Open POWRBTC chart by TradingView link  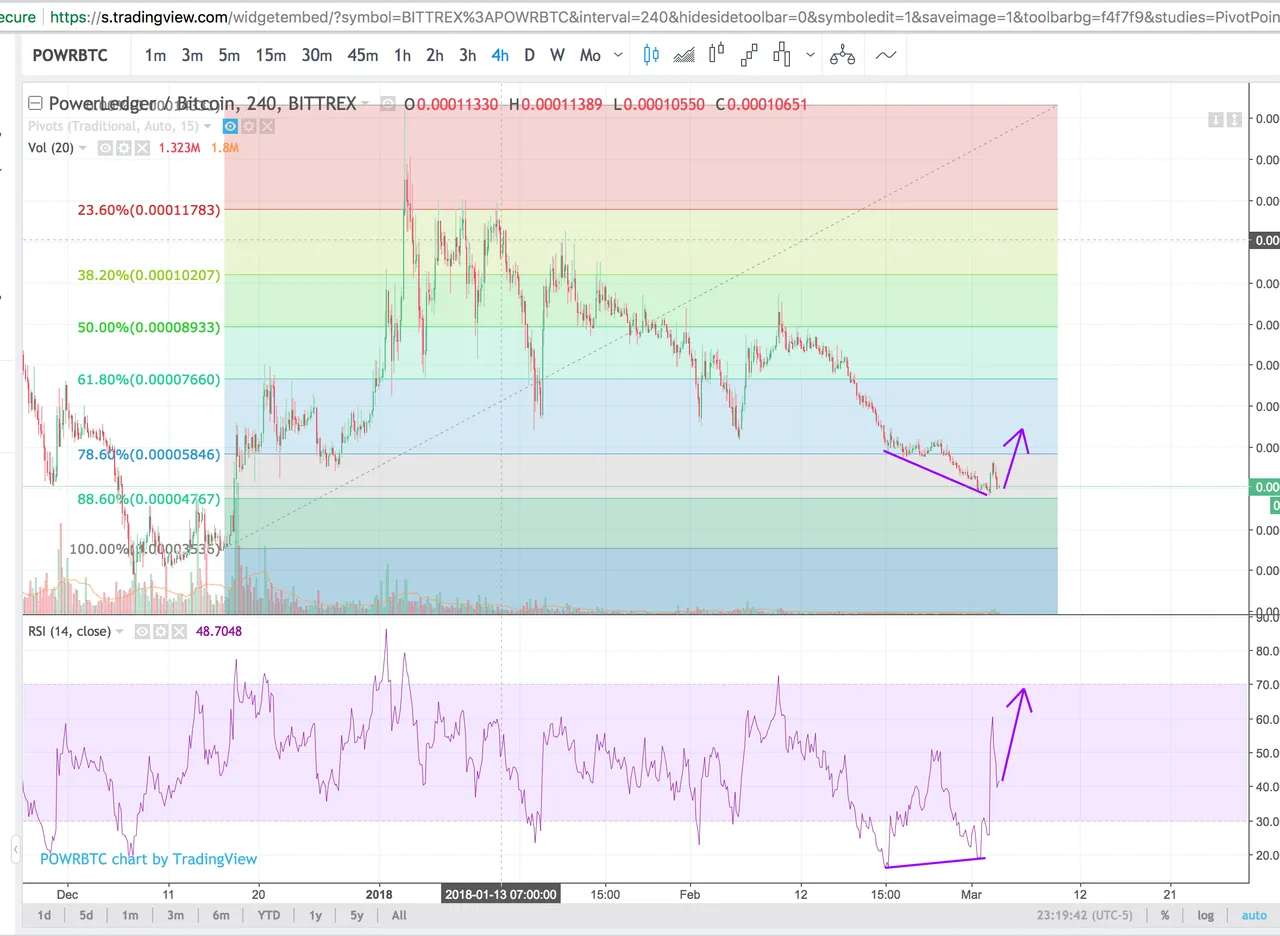tap(148, 859)
